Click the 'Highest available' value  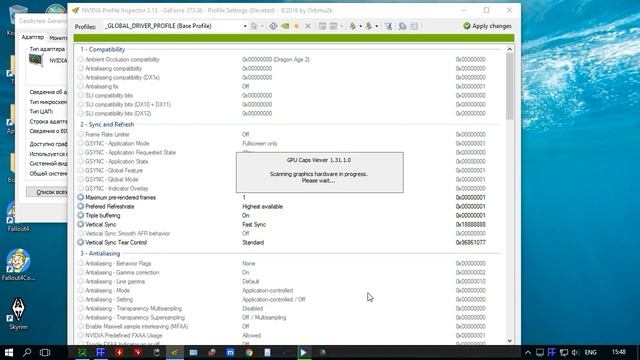[x=262, y=207]
